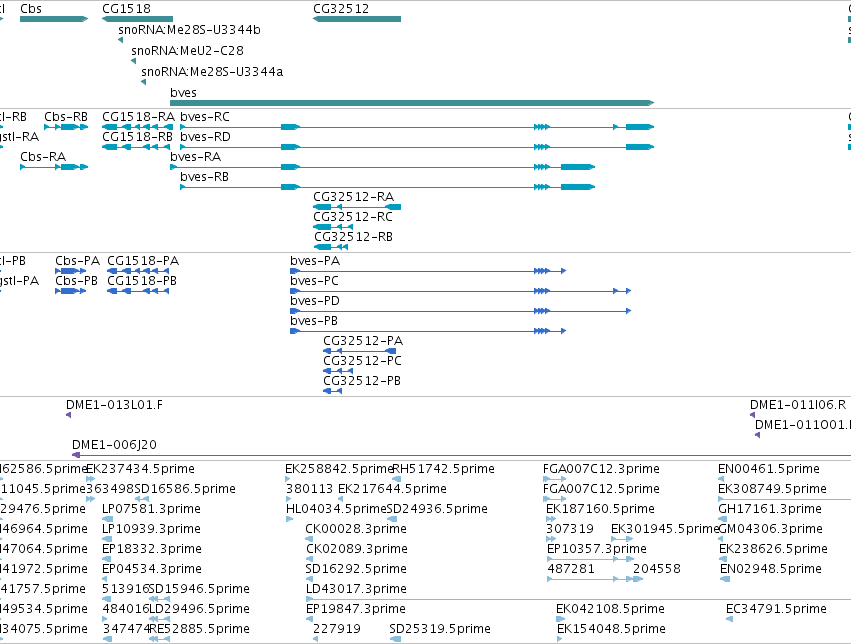
Task: Click the bves-RB transcript label
Action: point(205,177)
